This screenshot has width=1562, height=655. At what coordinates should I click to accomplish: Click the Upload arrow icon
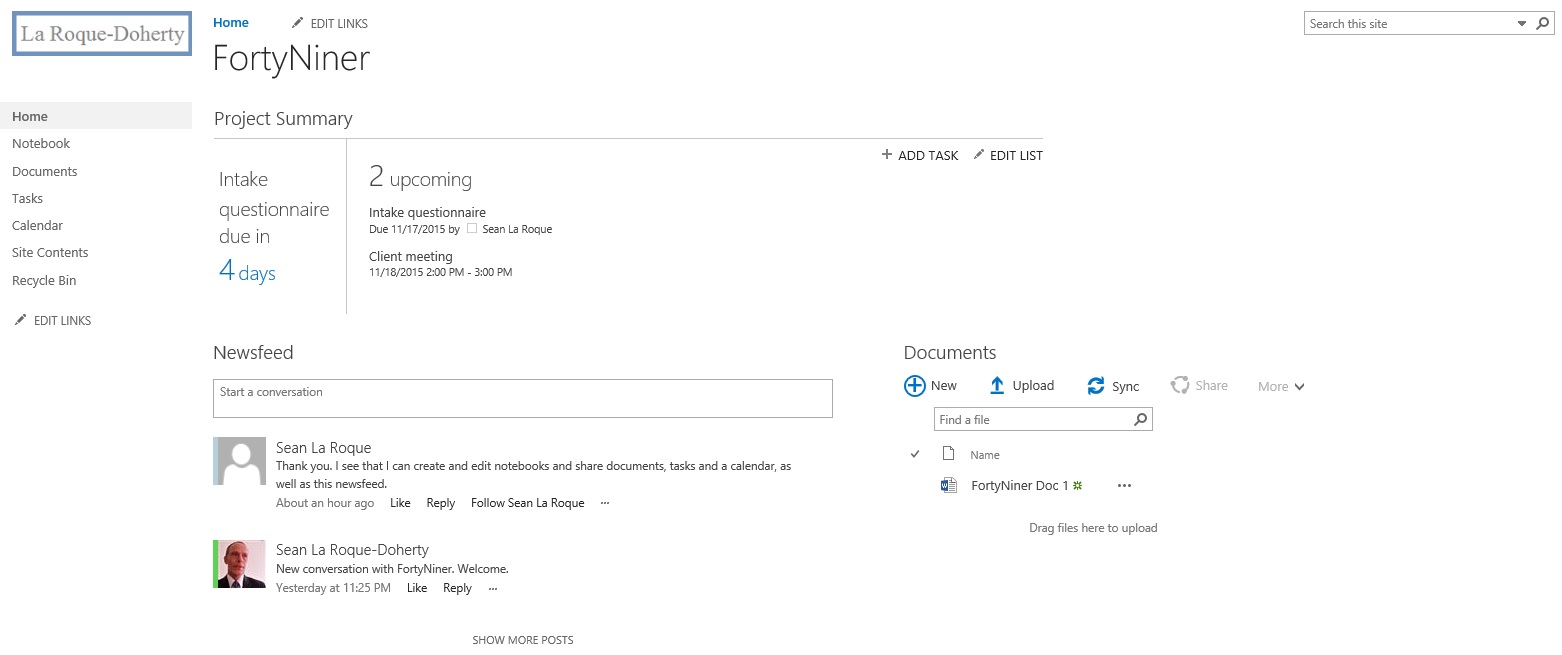point(996,386)
